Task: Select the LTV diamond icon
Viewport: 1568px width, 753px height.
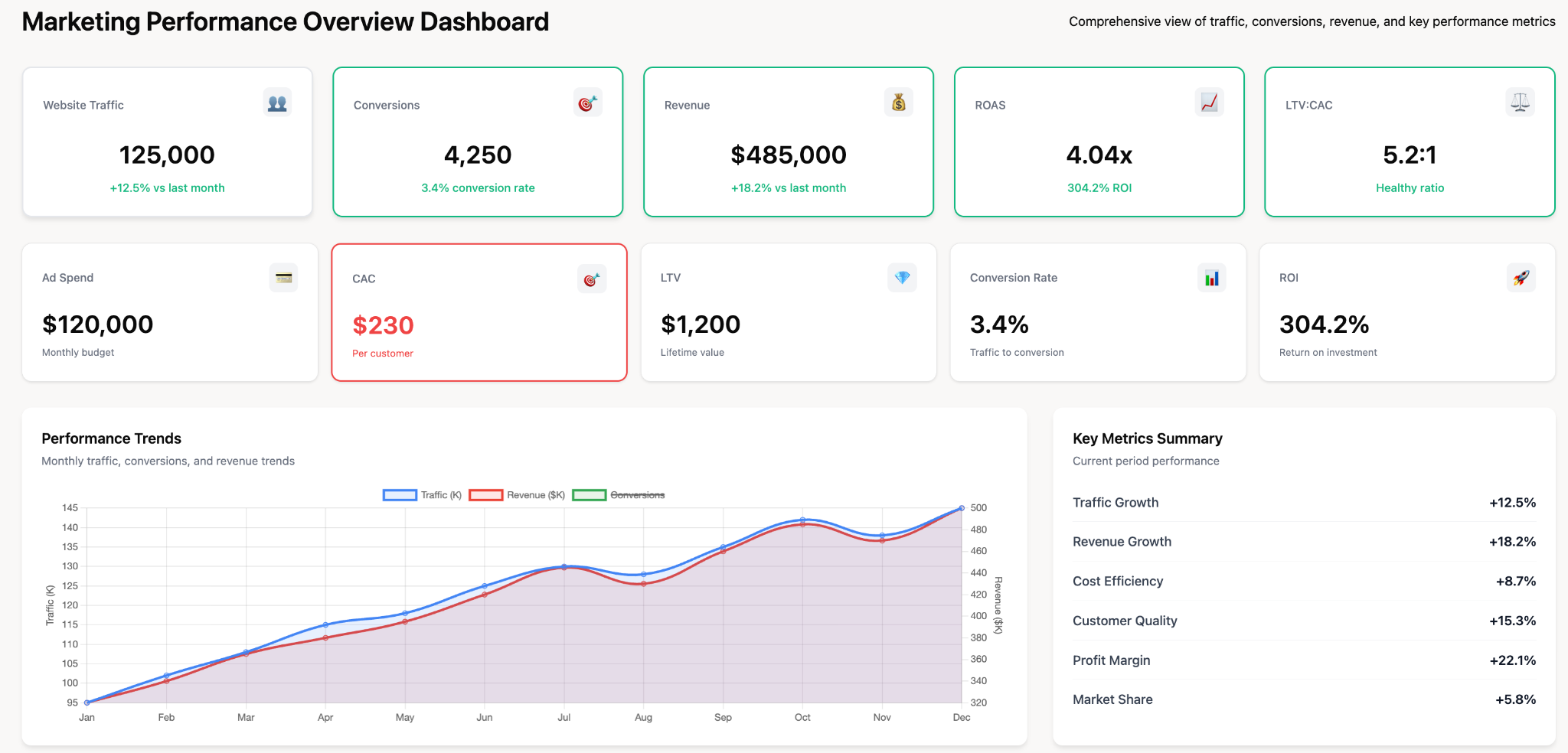Action: 903,277
